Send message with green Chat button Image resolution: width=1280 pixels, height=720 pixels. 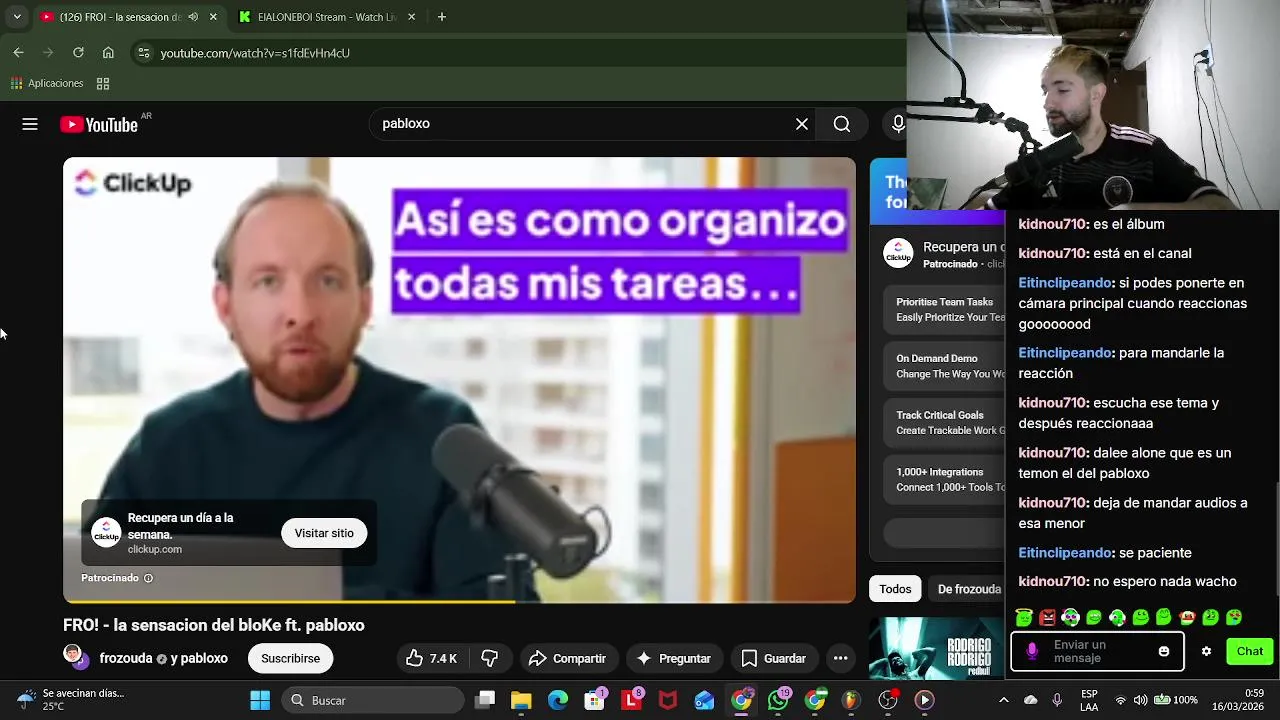coord(1250,652)
